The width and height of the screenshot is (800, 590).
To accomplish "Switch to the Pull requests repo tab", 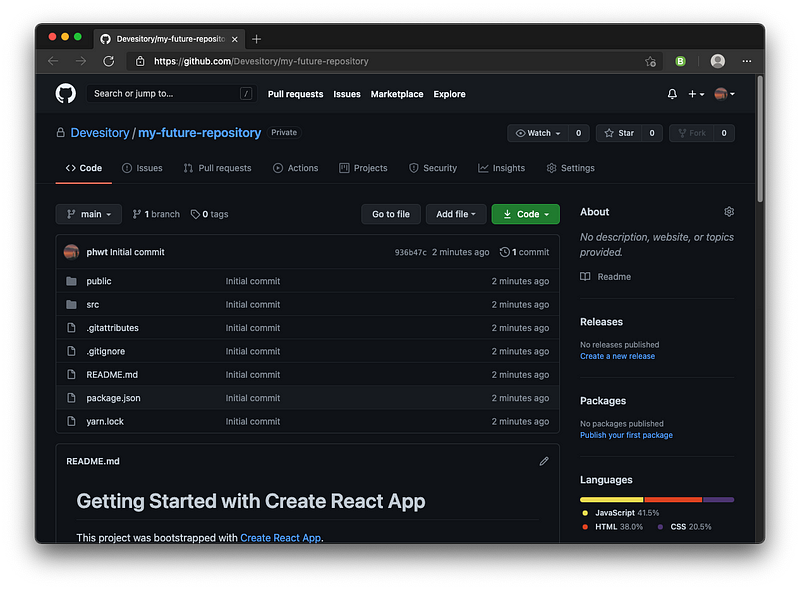I will [217, 168].
